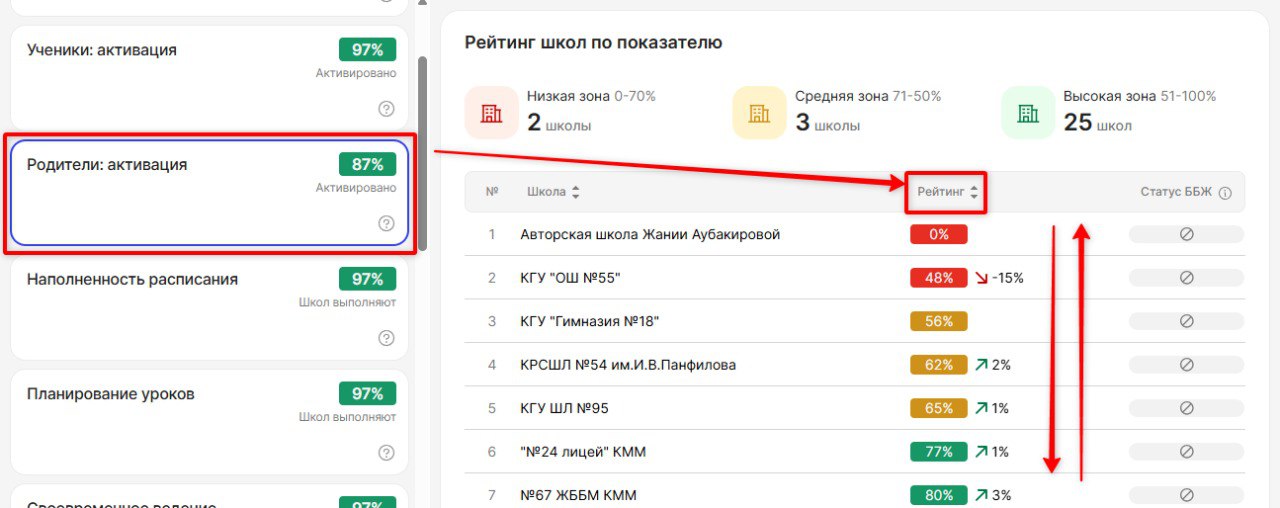This screenshot has width=1280, height=508.
Task: Click green building icon for Высокая зона
Action: point(1027,113)
